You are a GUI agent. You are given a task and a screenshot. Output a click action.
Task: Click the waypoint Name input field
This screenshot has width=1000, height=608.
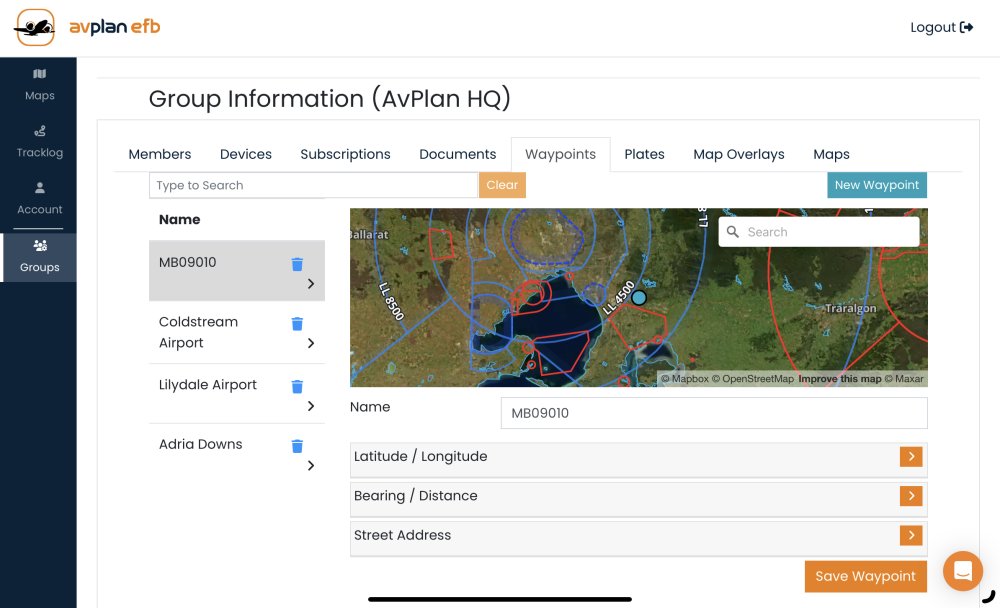[714, 413]
